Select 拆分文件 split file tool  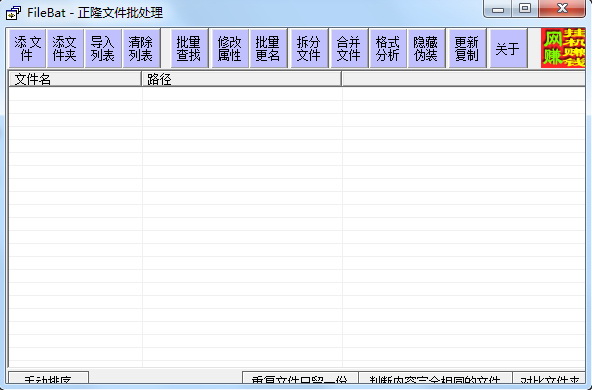[309, 48]
